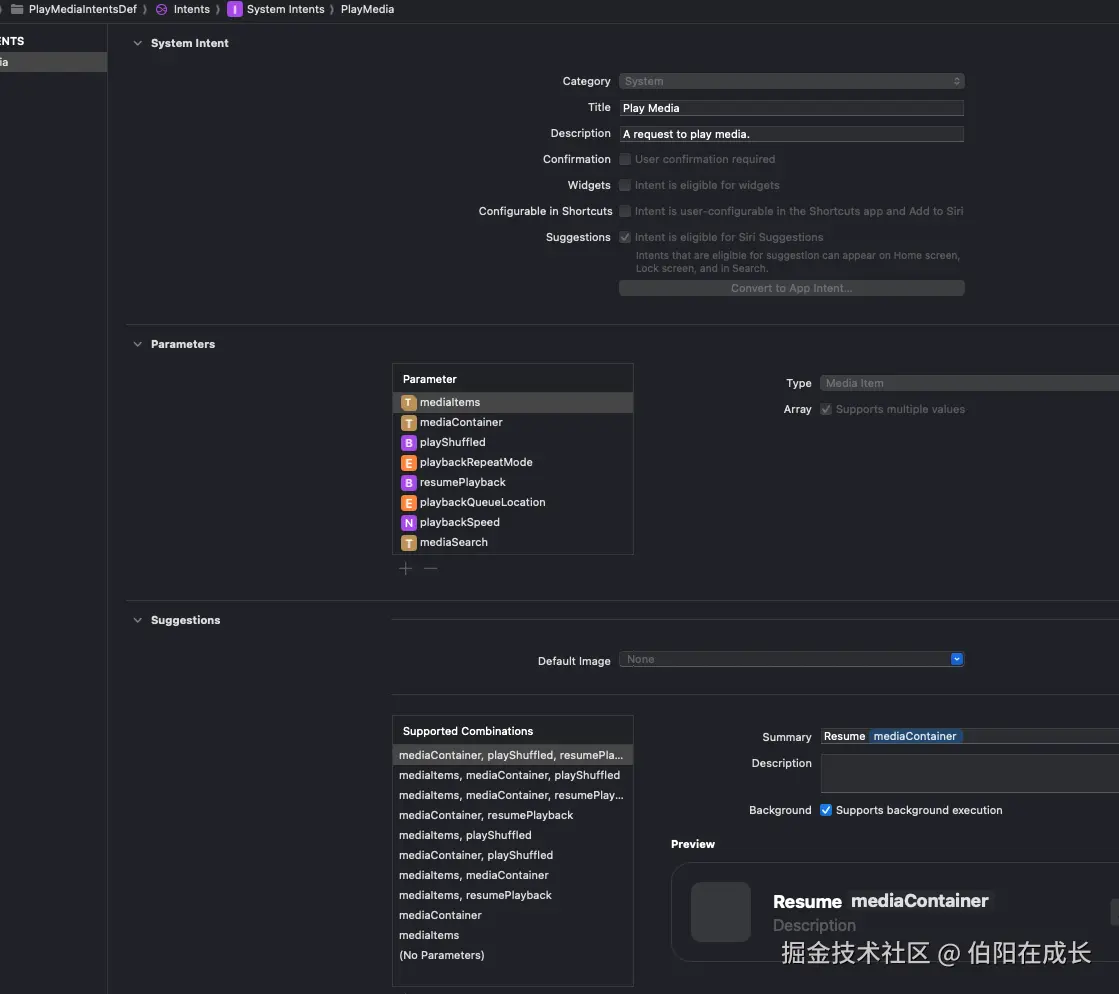Open PlayMediaIntentsDef in the breadcrumb

83,9
